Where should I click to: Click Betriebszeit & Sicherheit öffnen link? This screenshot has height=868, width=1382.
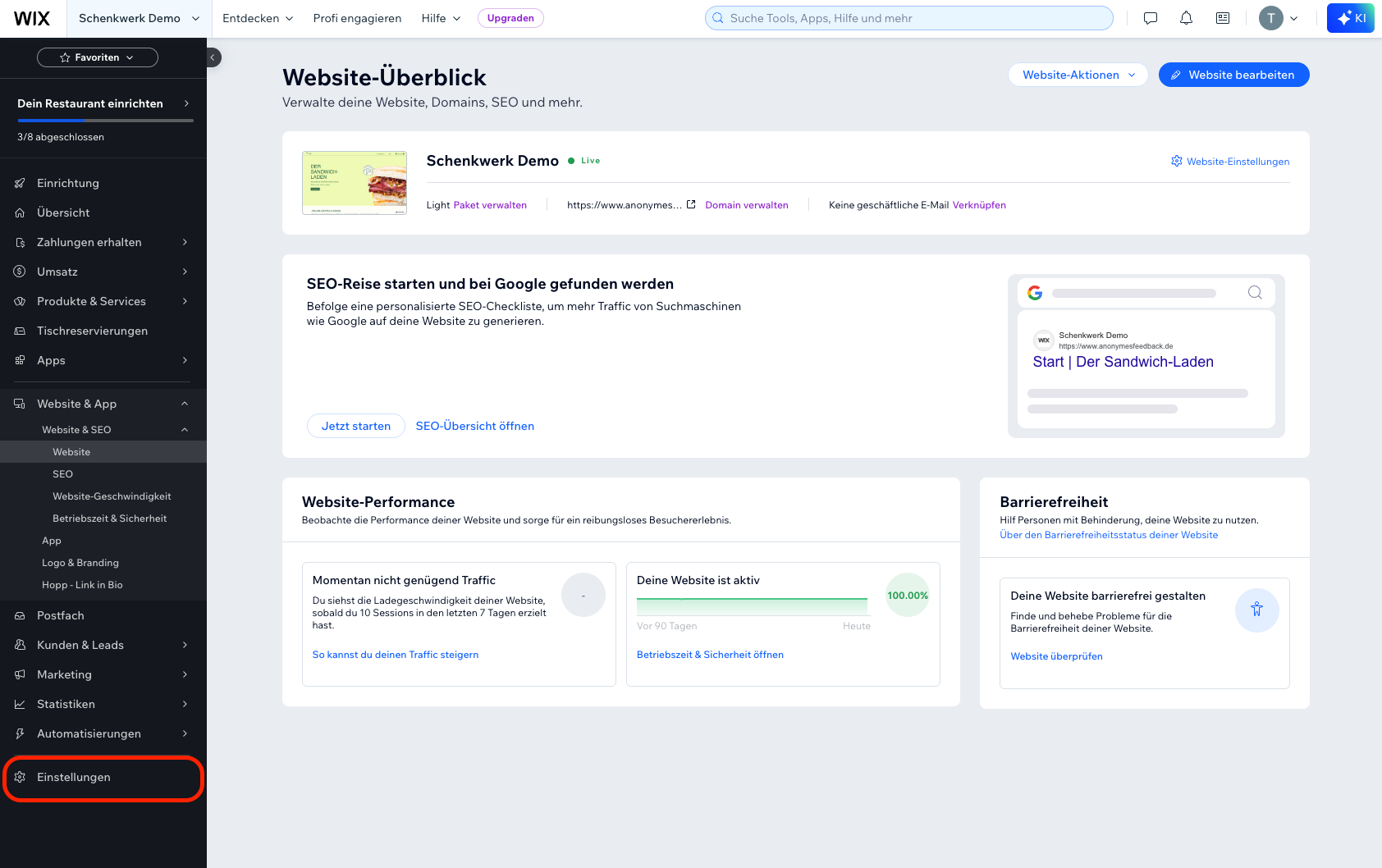[710, 655]
